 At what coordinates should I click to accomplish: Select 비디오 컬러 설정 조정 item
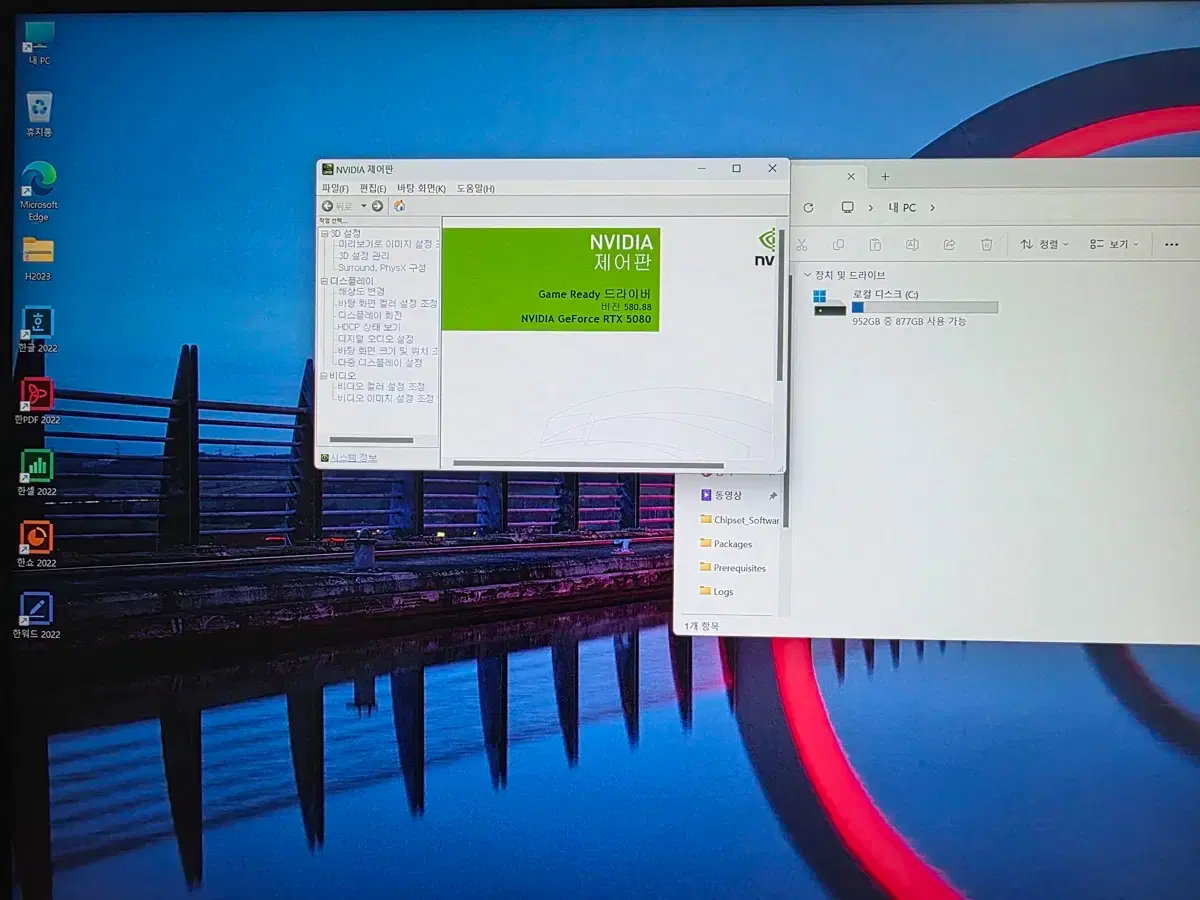[381, 386]
